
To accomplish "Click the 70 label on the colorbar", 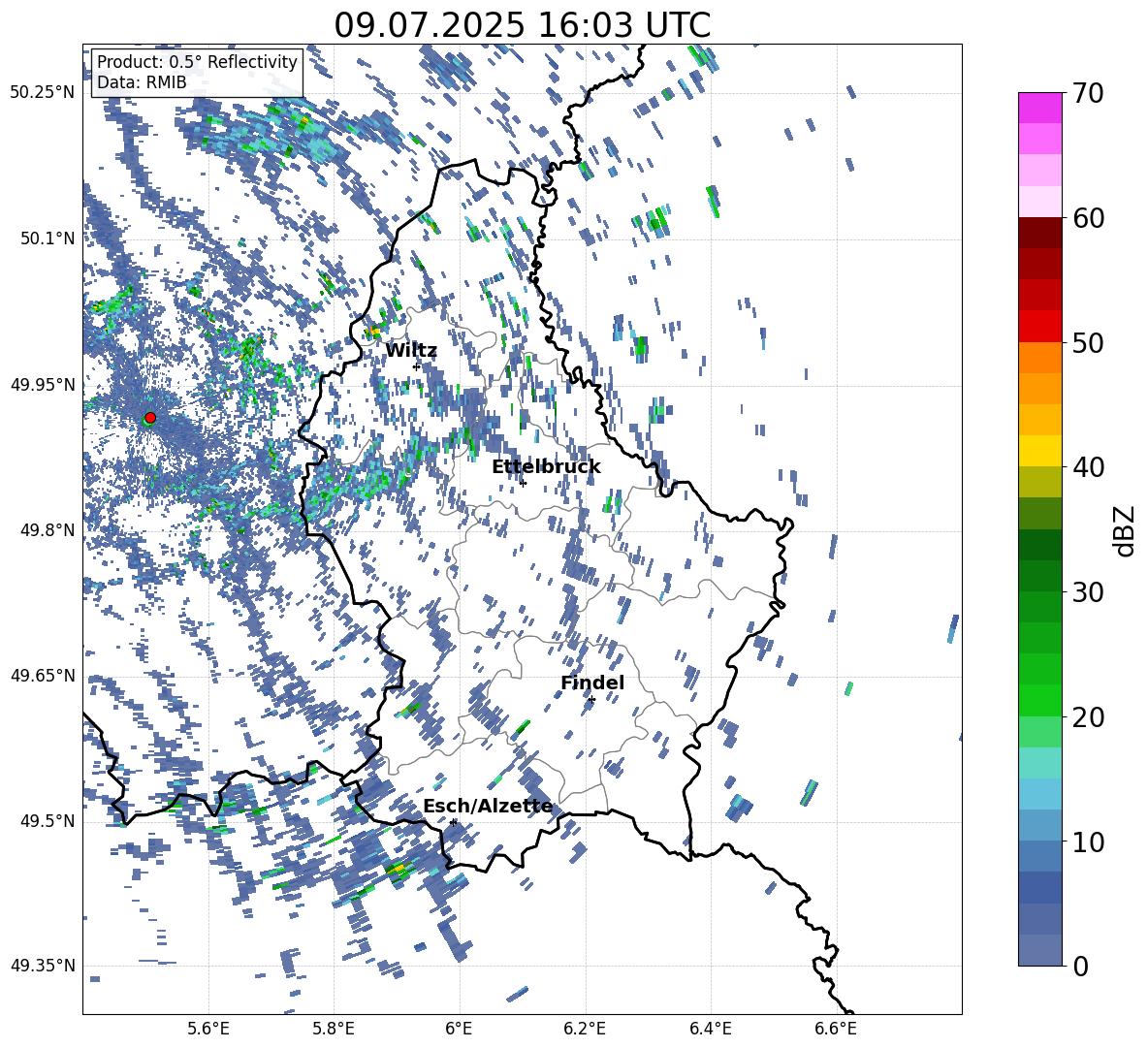I will (1087, 93).
